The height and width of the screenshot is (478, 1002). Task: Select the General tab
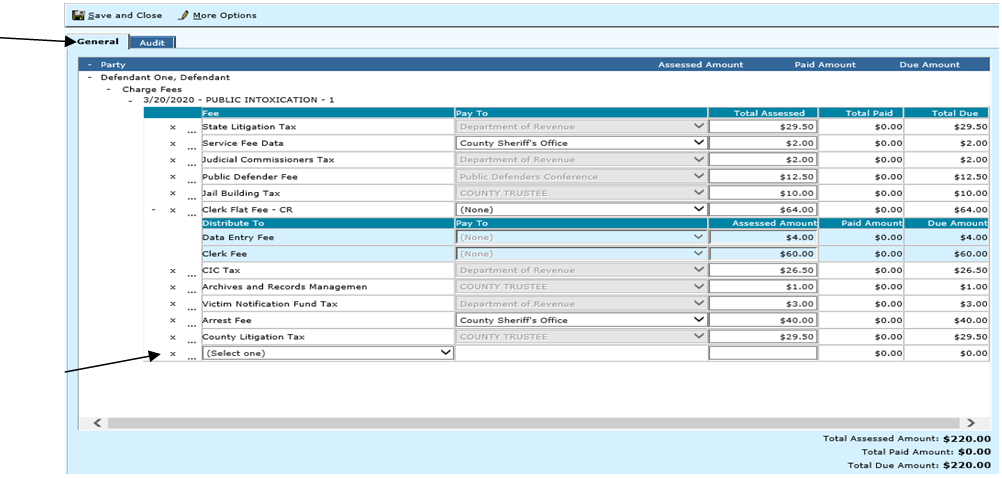click(x=98, y=42)
